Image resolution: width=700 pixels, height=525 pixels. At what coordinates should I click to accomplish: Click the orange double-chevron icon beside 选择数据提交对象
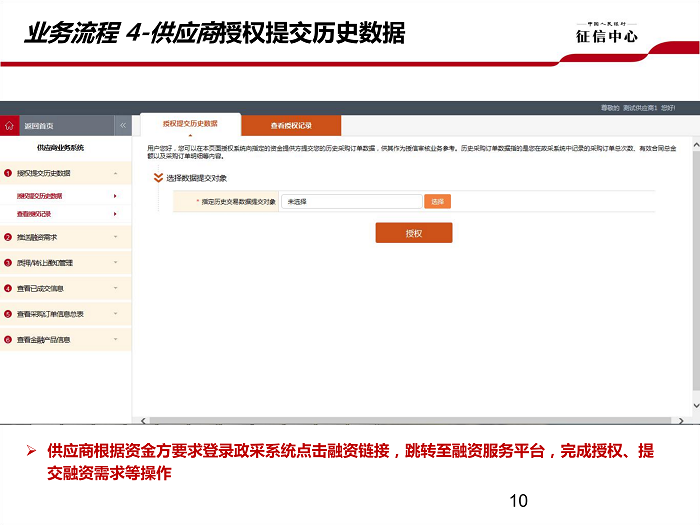[157, 178]
